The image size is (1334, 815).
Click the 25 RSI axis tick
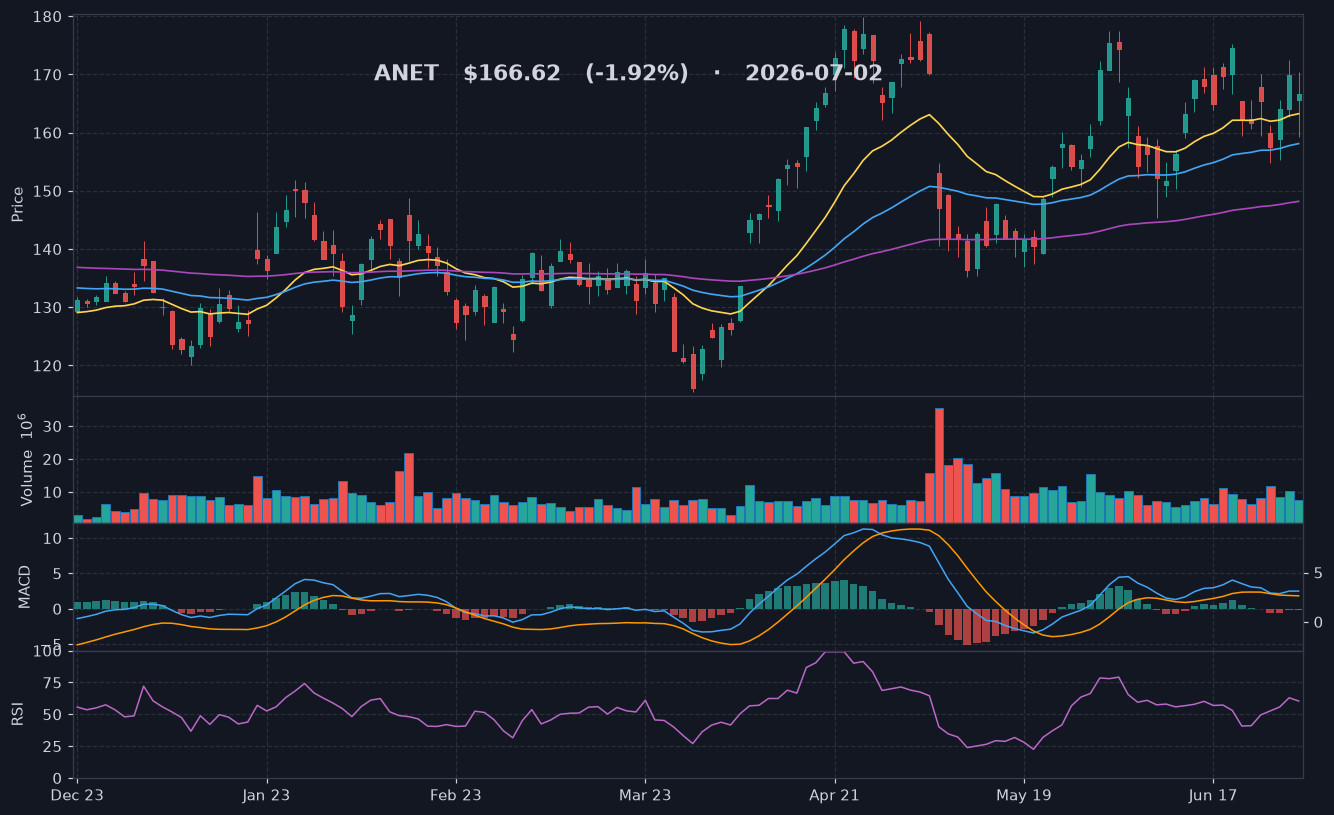pyautogui.click(x=54, y=747)
